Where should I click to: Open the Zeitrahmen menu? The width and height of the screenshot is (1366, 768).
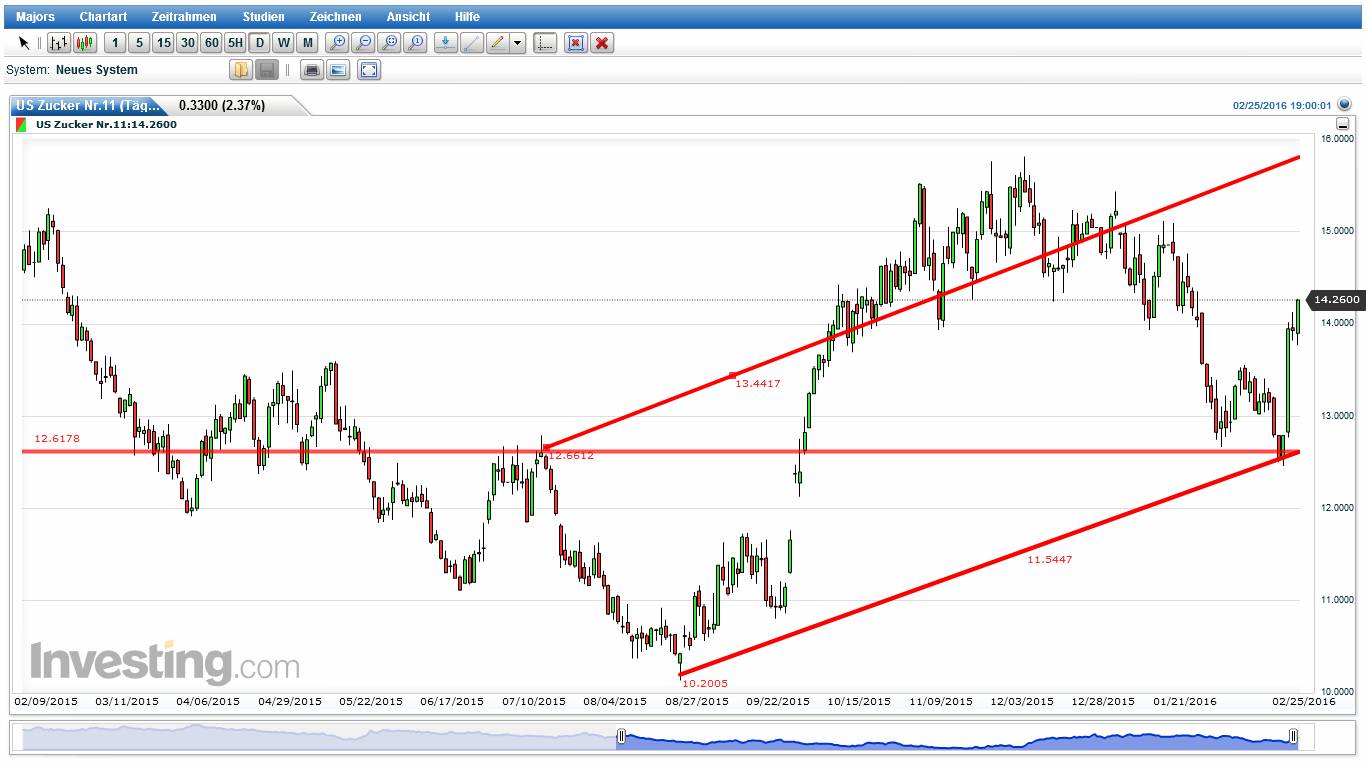(x=184, y=17)
